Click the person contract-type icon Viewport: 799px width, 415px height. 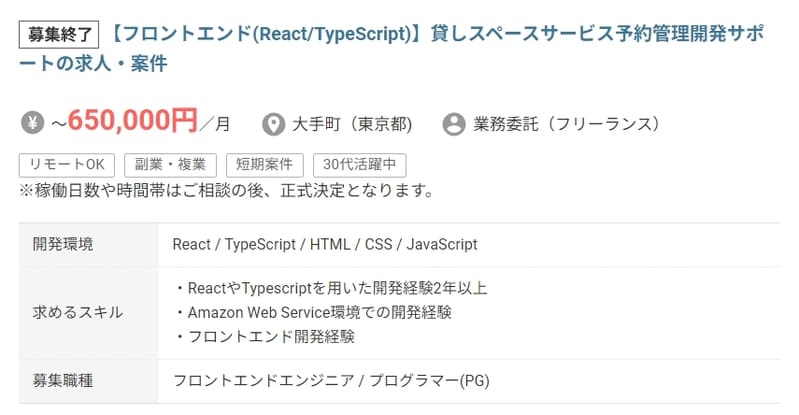coord(454,125)
